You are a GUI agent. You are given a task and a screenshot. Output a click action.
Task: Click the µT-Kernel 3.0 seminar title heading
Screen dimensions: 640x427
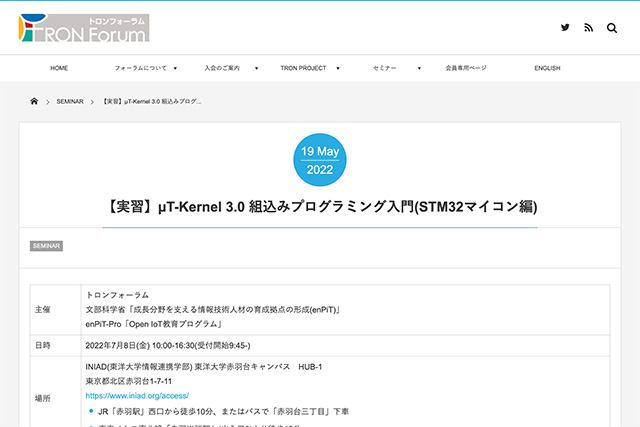[320, 207]
